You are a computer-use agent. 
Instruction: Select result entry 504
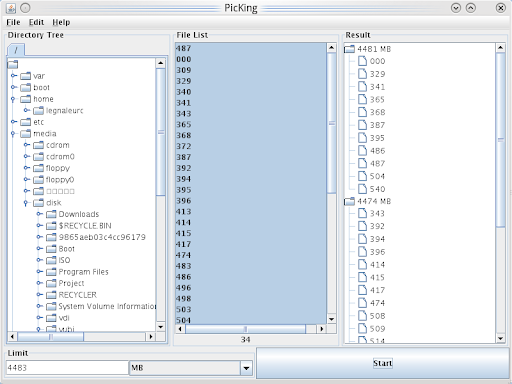click(x=377, y=176)
